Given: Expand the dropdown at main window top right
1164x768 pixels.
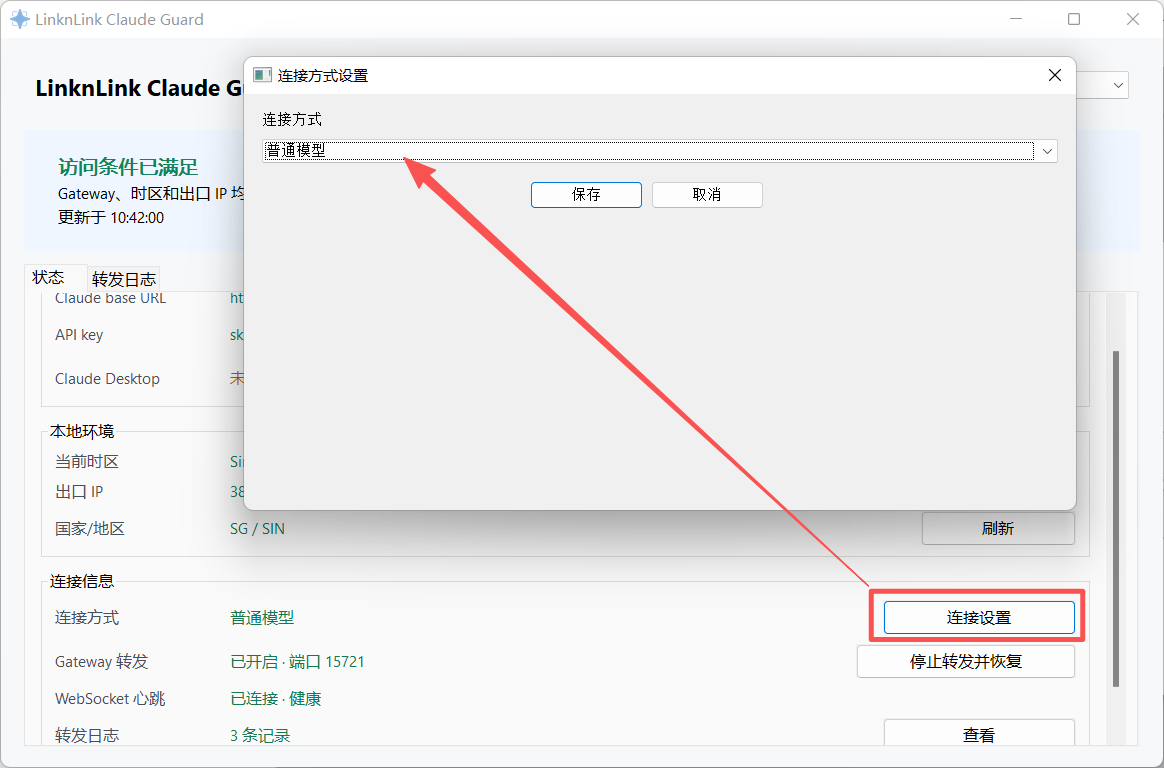Looking at the screenshot, I should [1117, 85].
